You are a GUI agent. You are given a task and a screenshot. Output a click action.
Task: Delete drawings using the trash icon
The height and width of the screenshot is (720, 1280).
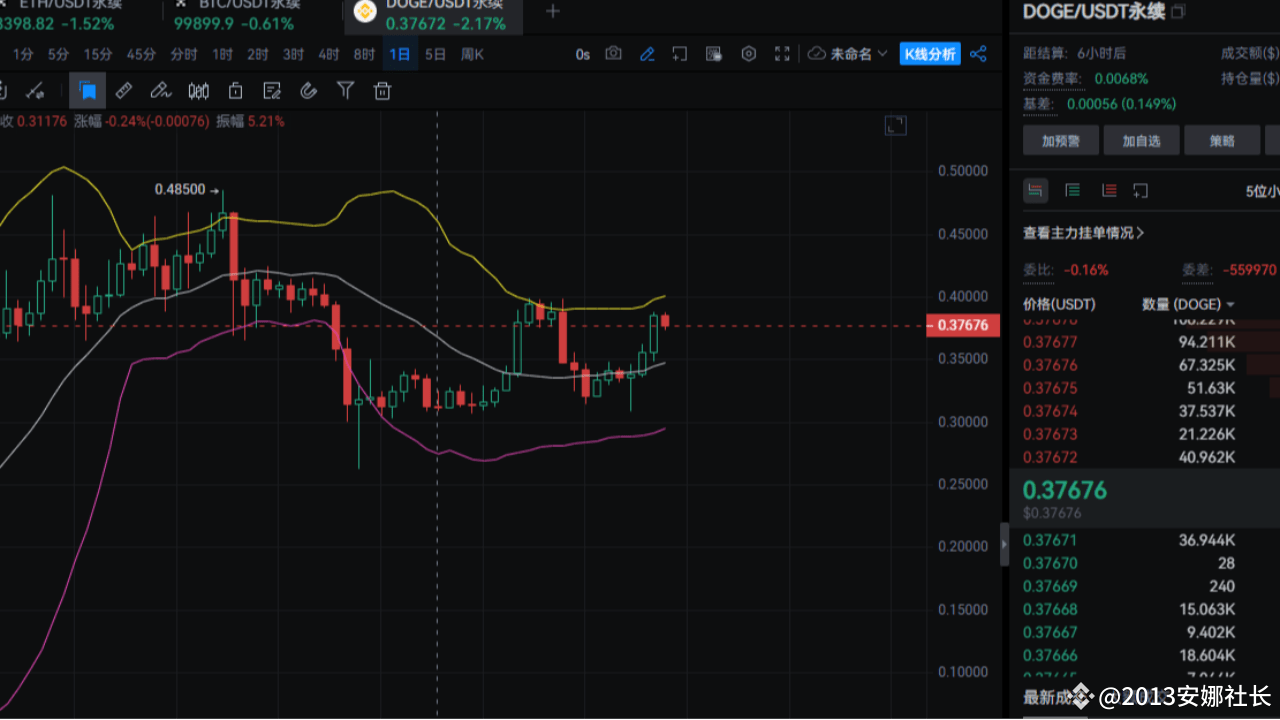click(381, 90)
